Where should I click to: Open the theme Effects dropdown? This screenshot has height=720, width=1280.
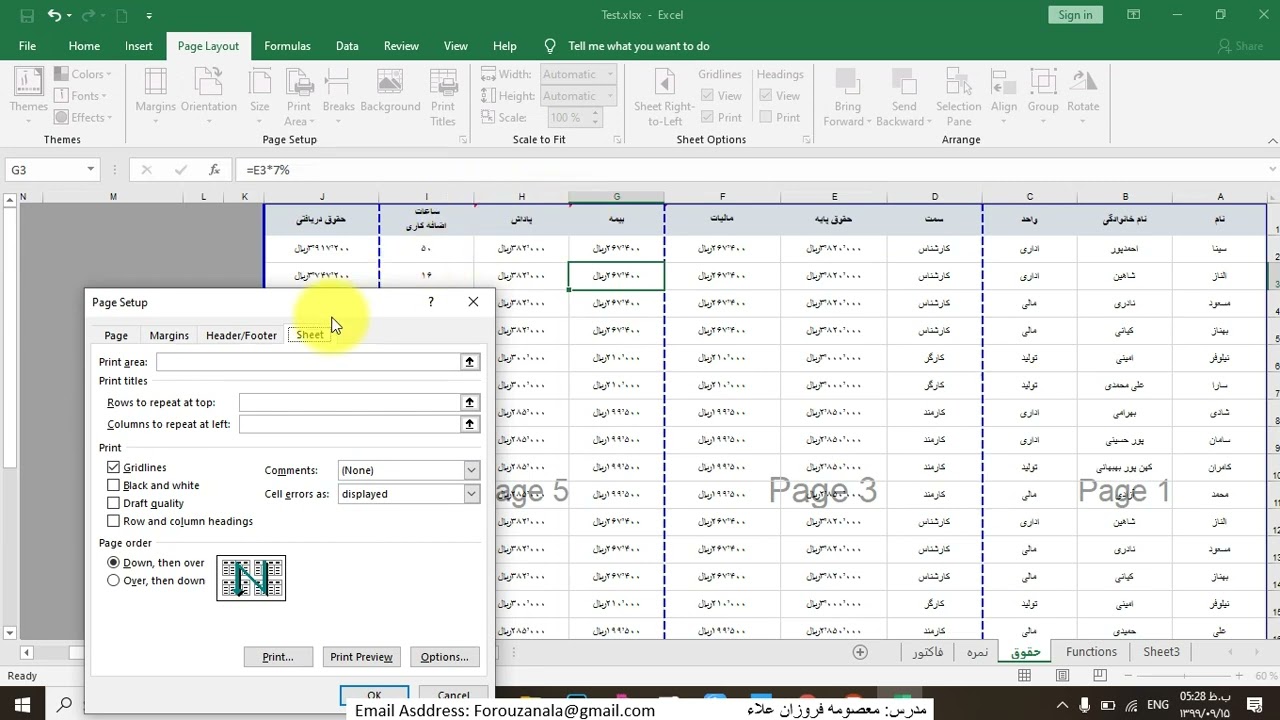coord(82,118)
